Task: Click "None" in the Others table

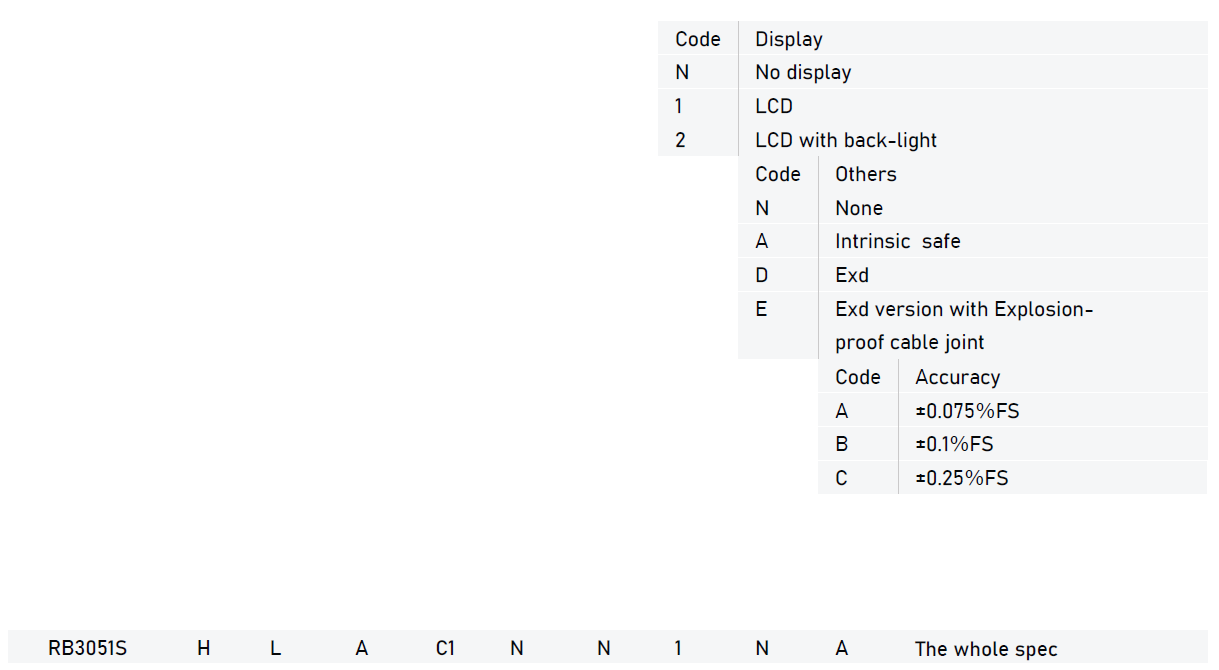Action: click(859, 208)
